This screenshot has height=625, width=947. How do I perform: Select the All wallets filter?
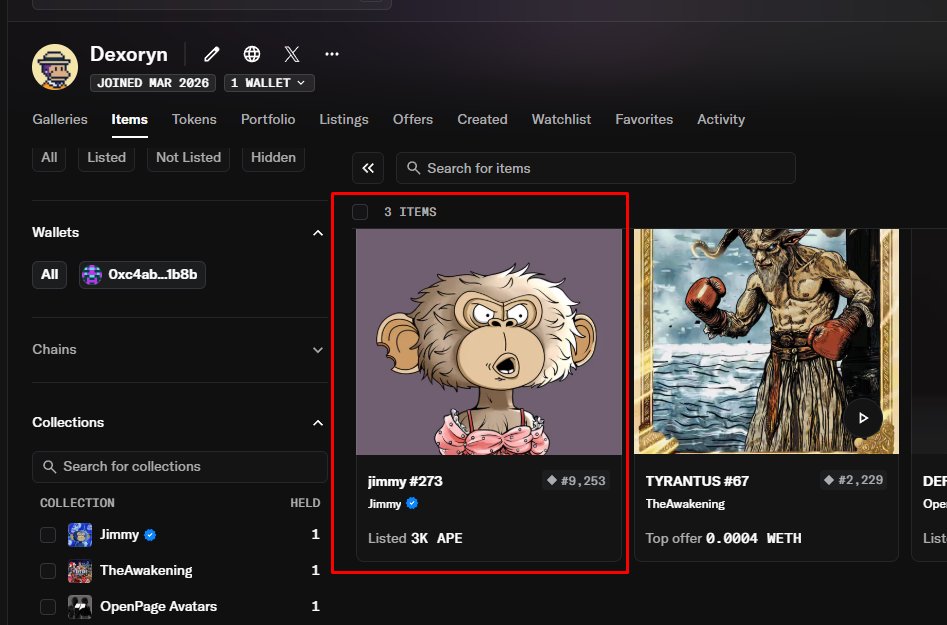[50, 275]
